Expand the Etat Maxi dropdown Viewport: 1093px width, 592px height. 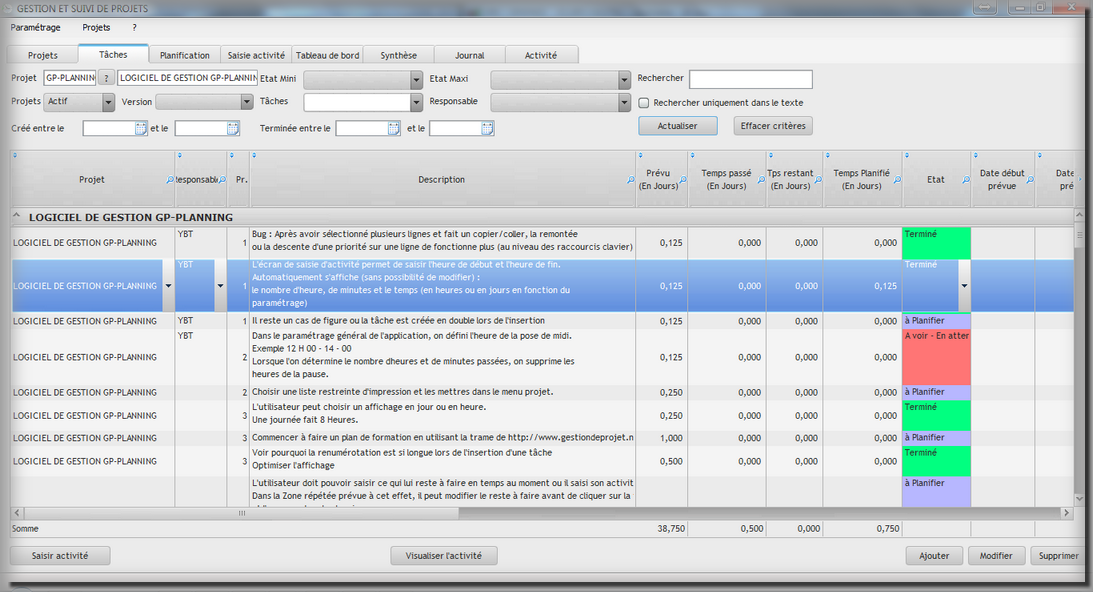point(625,79)
